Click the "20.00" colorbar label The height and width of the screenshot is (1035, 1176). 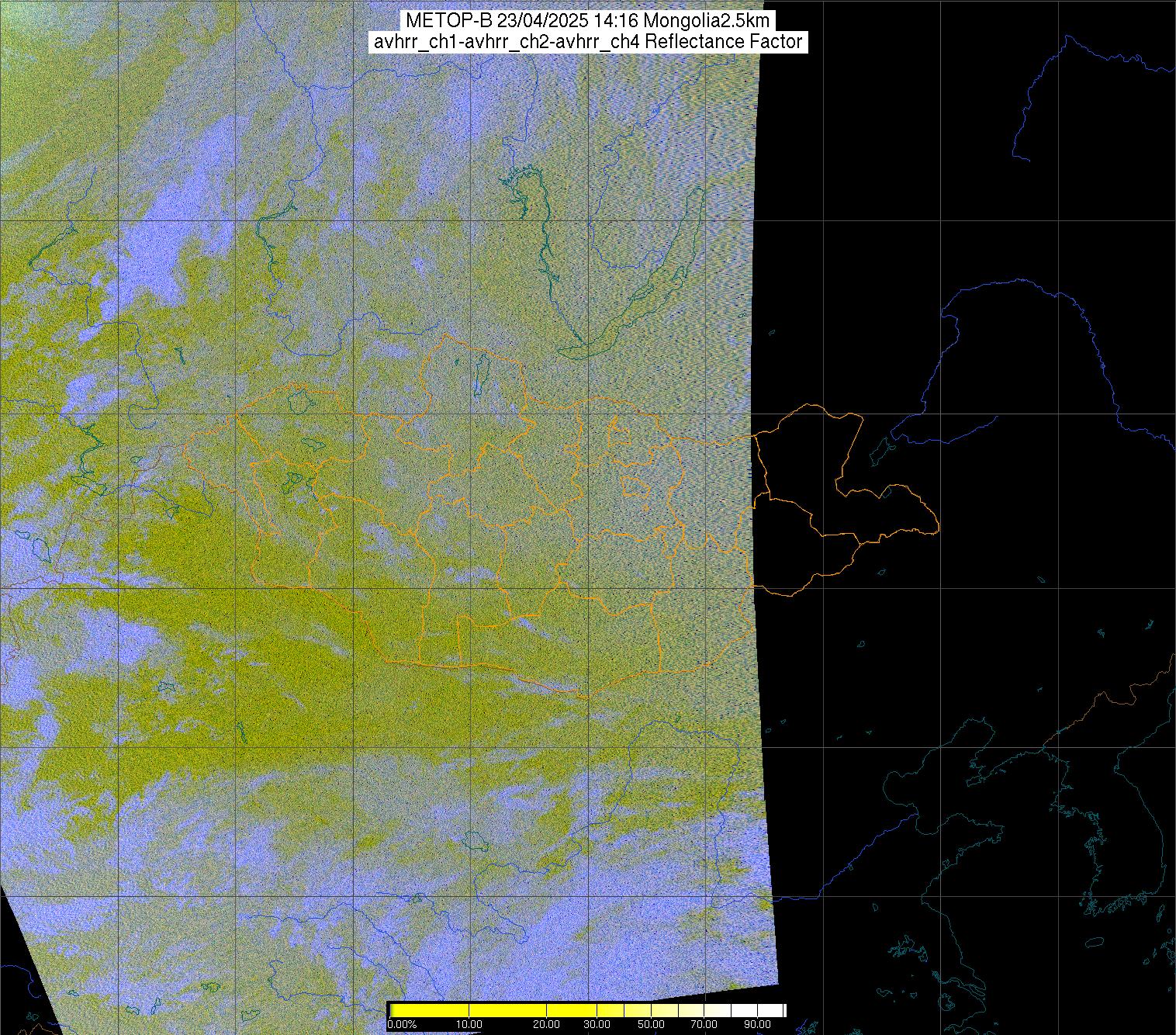pyautogui.click(x=546, y=1024)
